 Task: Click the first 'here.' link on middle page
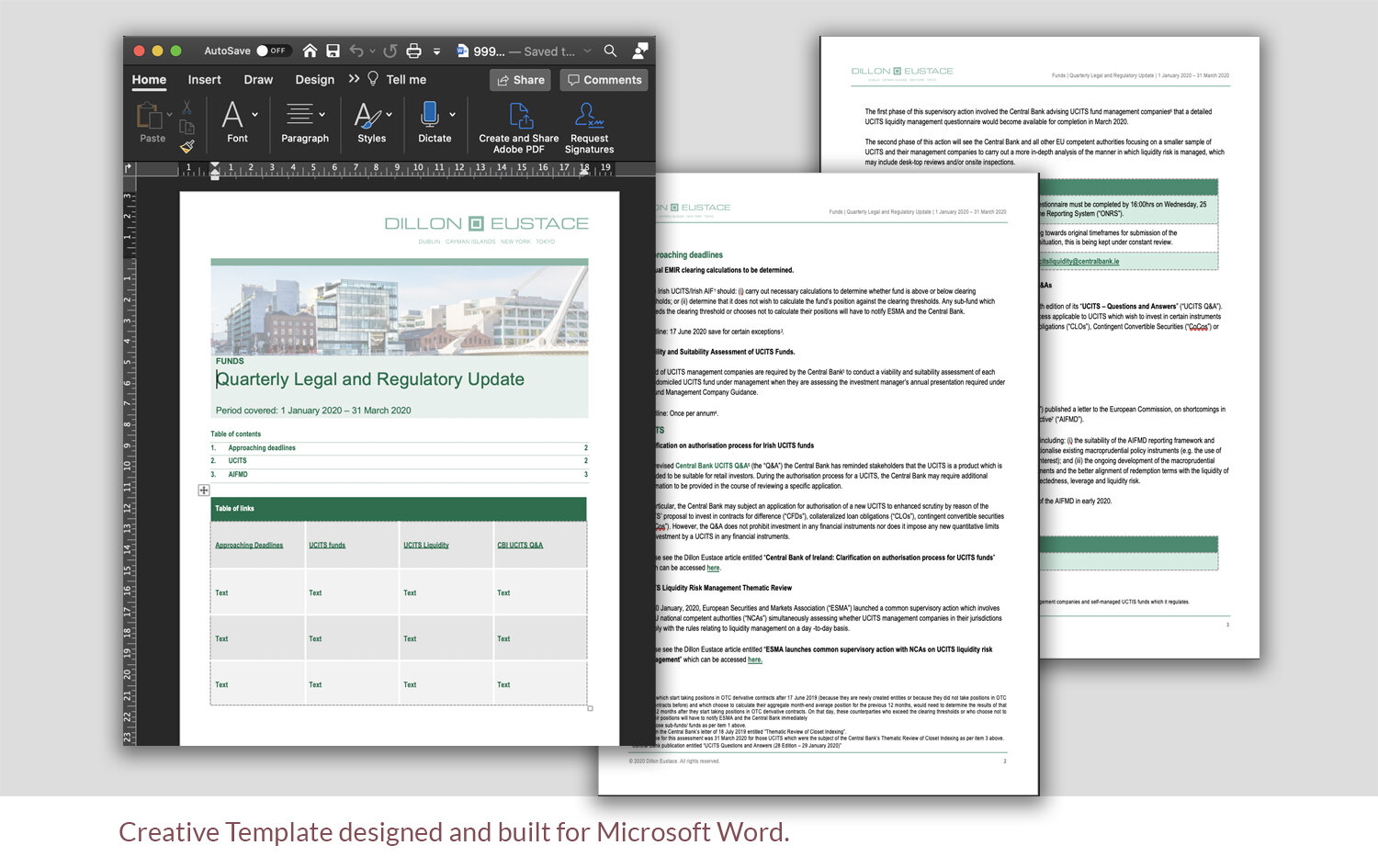pyautogui.click(x=714, y=568)
